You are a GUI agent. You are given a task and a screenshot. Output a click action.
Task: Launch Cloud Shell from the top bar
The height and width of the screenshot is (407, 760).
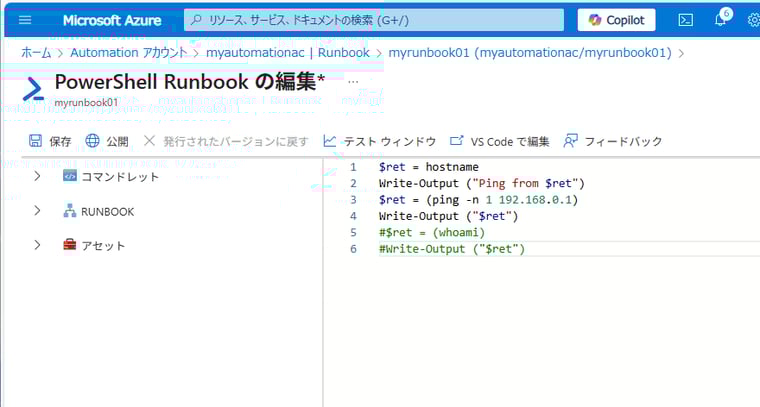pos(685,20)
